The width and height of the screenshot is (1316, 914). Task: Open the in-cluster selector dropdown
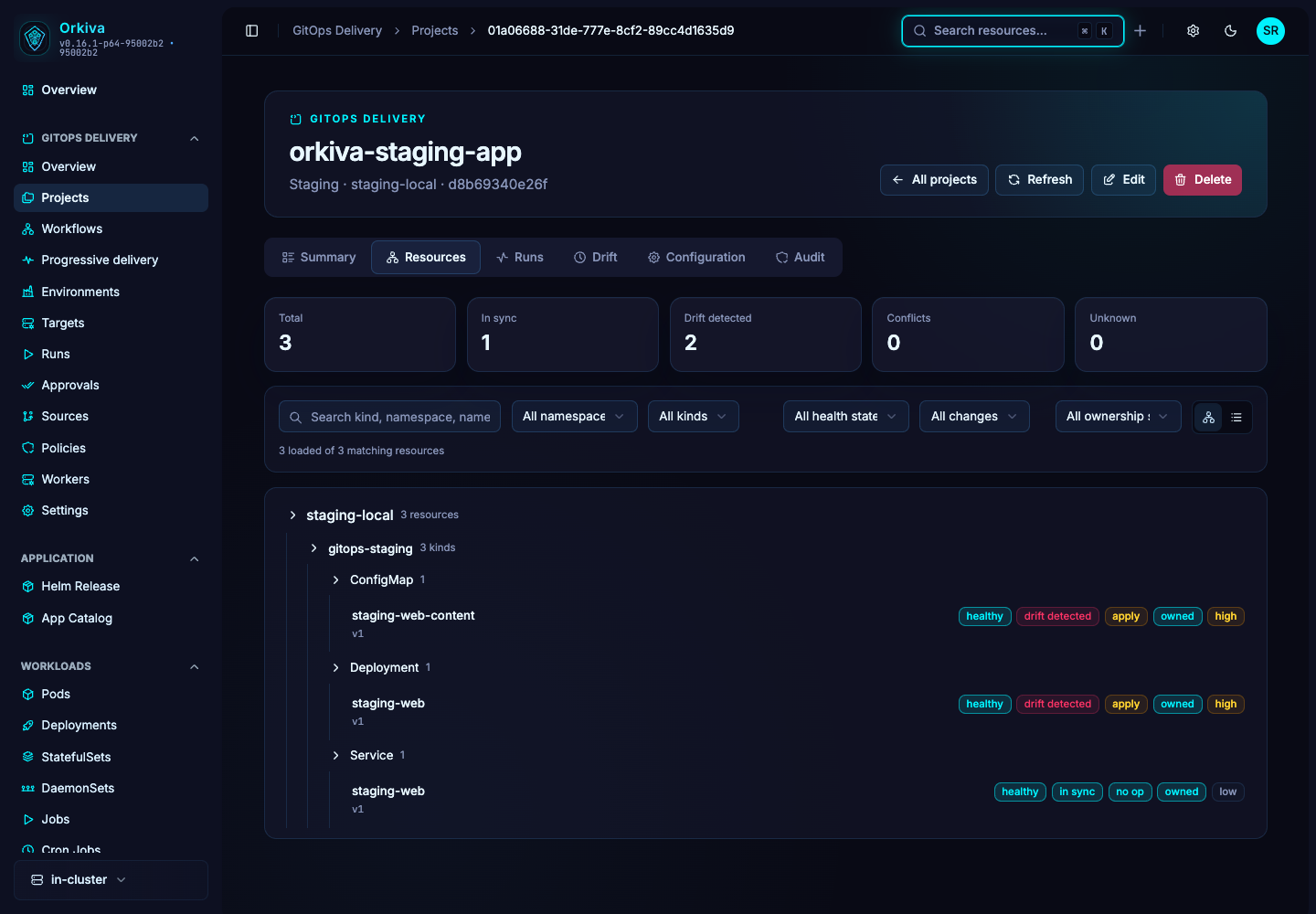[111, 880]
